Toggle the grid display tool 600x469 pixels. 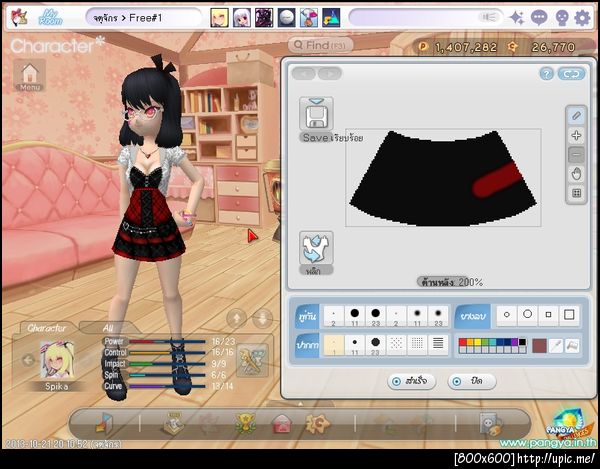click(x=576, y=193)
